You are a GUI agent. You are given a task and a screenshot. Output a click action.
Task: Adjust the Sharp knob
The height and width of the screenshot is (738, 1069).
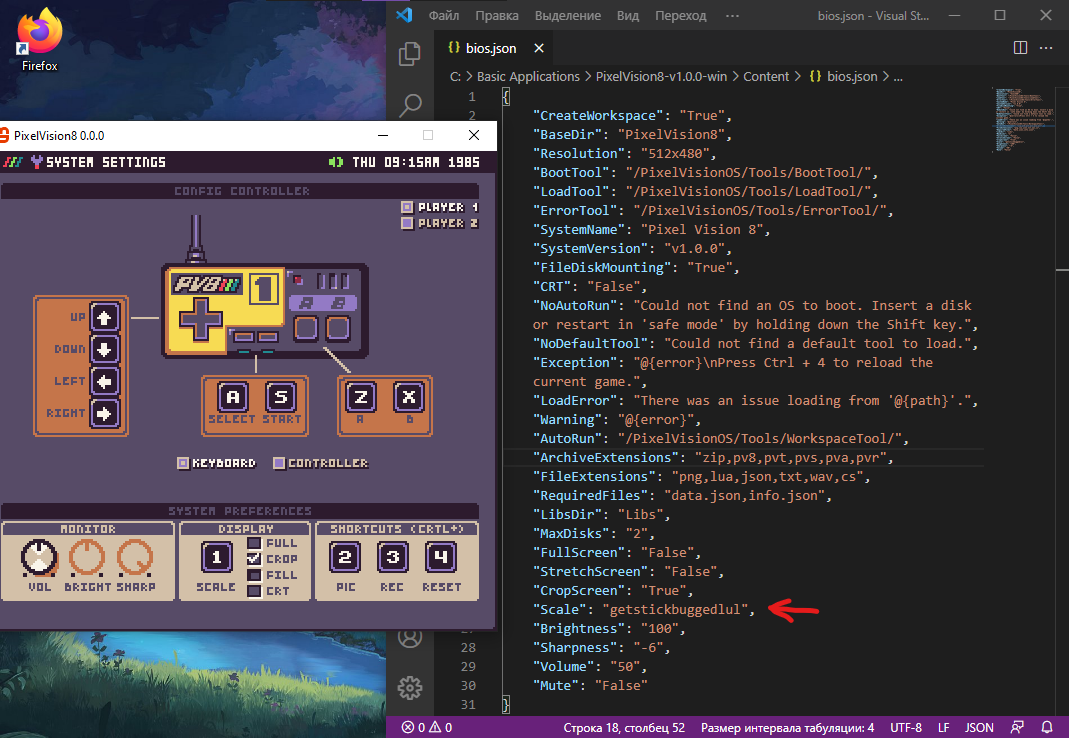(x=135, y=557)
